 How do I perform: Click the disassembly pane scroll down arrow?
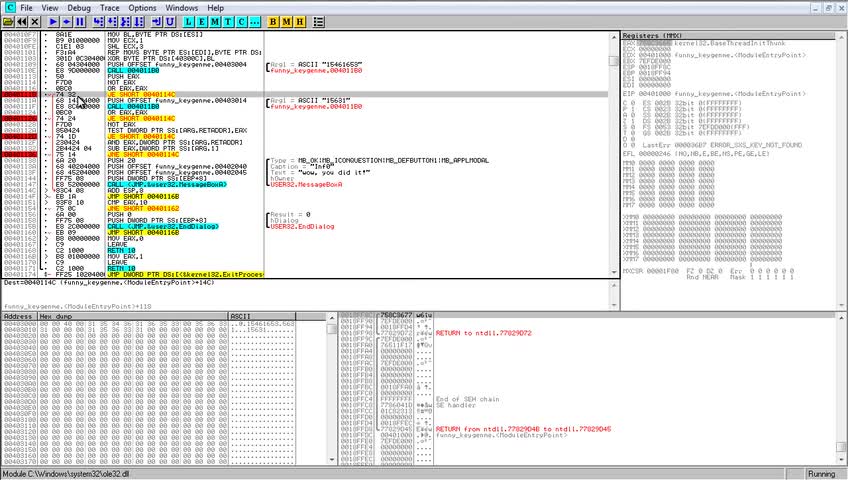tap(614, 272)
